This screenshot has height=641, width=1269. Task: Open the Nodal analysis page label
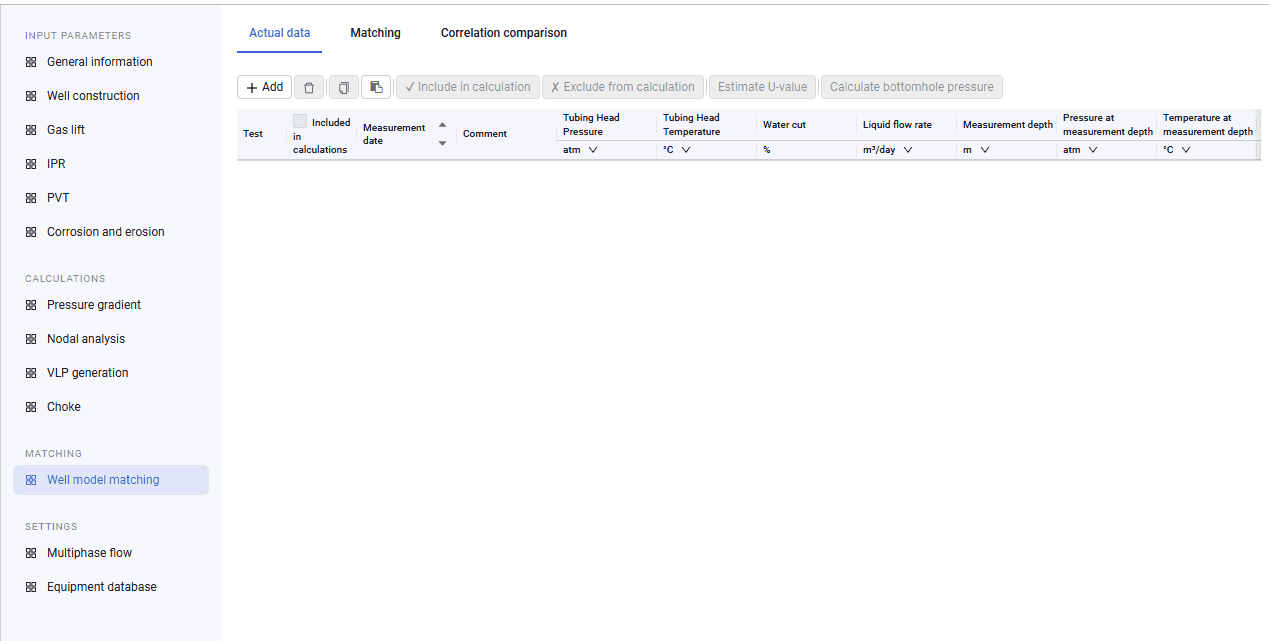[86, 339]
